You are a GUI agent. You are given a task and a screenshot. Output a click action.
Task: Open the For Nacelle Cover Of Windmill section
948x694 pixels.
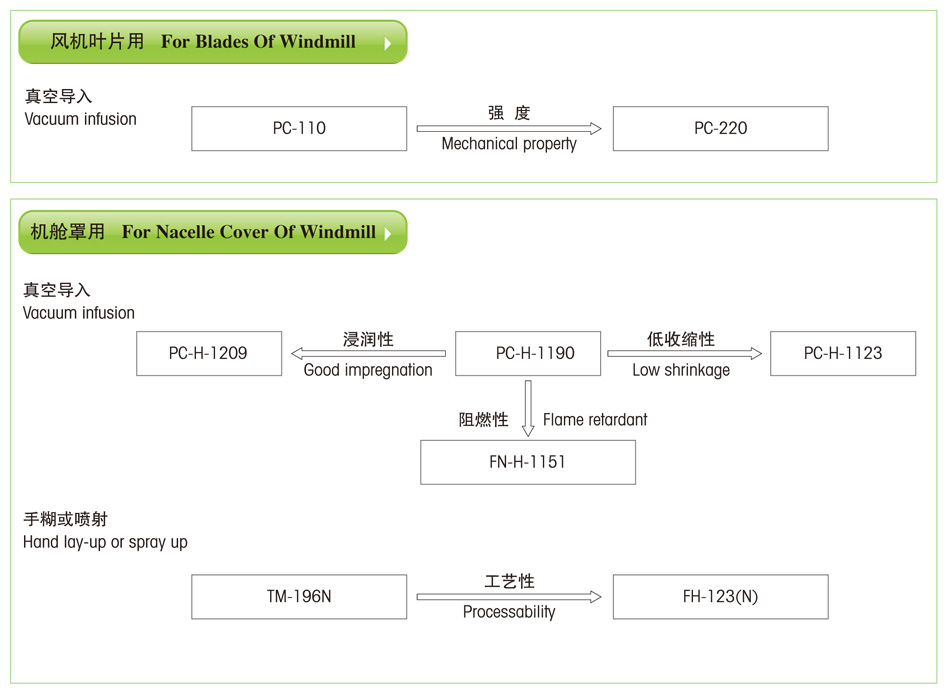[x=212, y=232]
